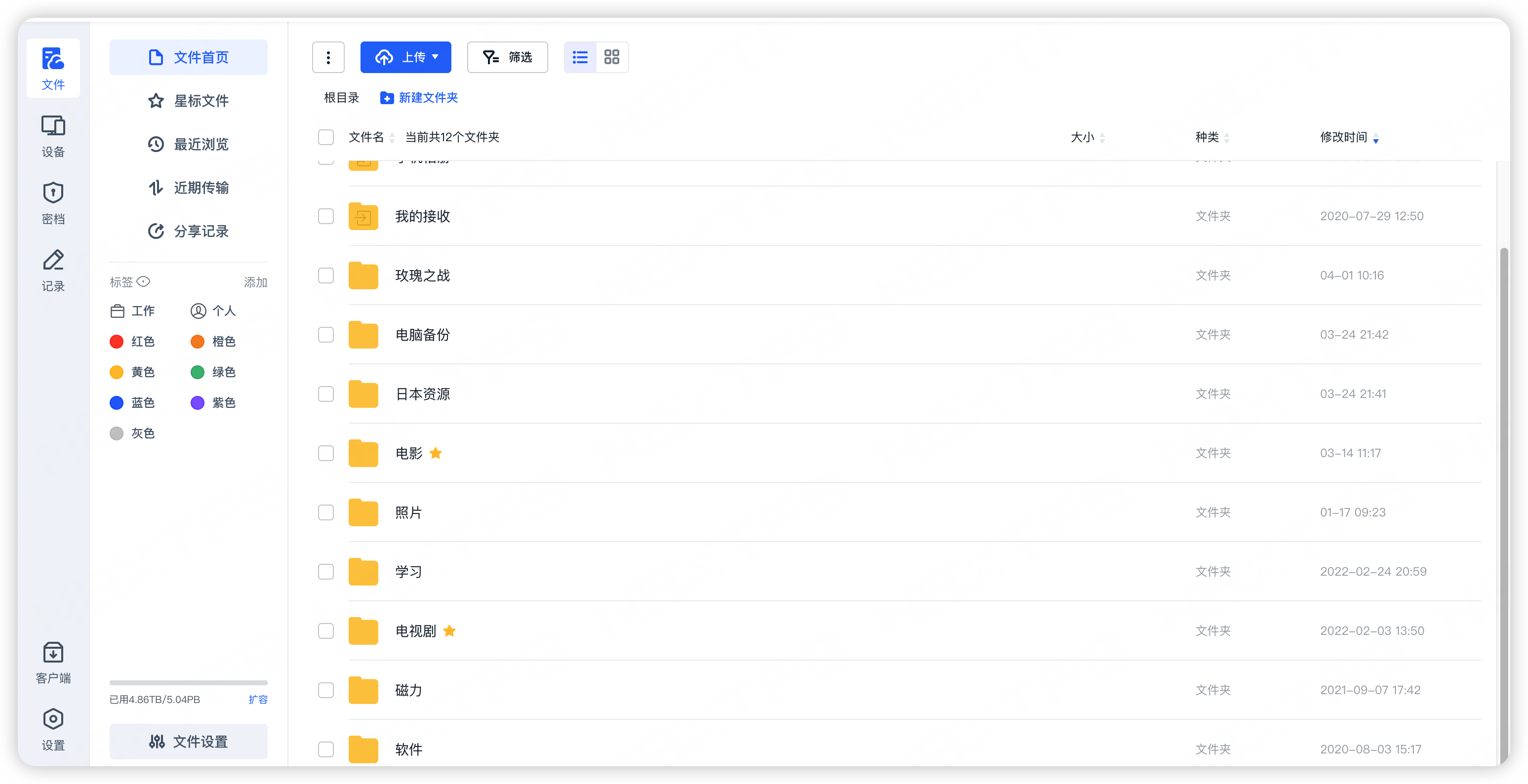The width and height of the screenshot is (1528, 784).
Task: Expand the 上传 upload dropdown
Action: pos(436,57)
